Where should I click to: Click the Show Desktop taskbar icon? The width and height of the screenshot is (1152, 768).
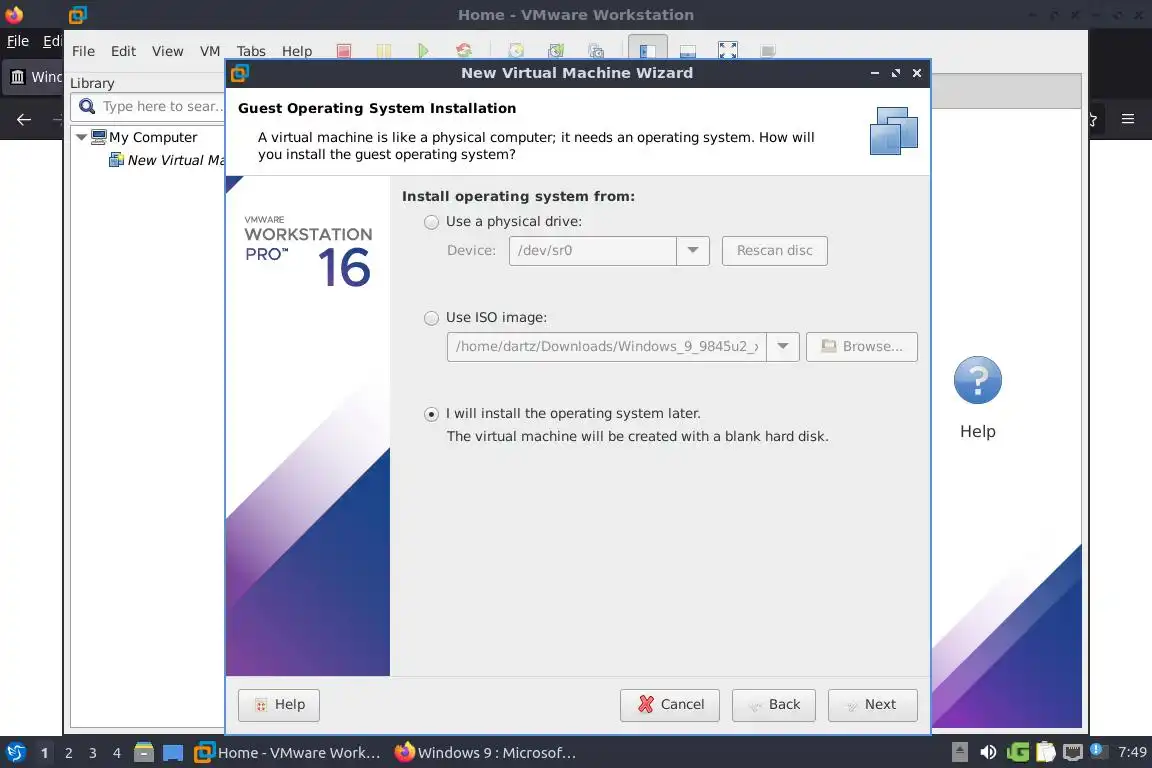click(x=173, y=753)
